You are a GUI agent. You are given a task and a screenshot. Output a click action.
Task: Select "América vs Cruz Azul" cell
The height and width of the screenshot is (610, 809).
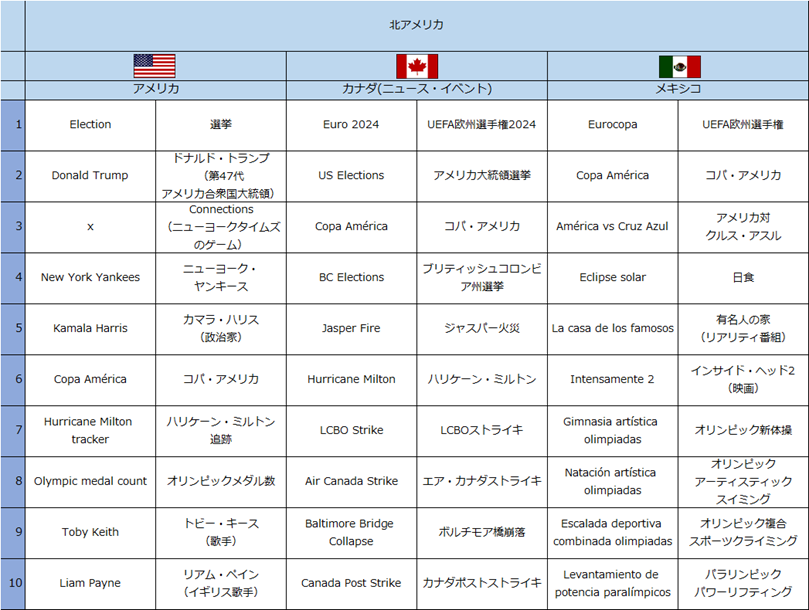(612, 227)
